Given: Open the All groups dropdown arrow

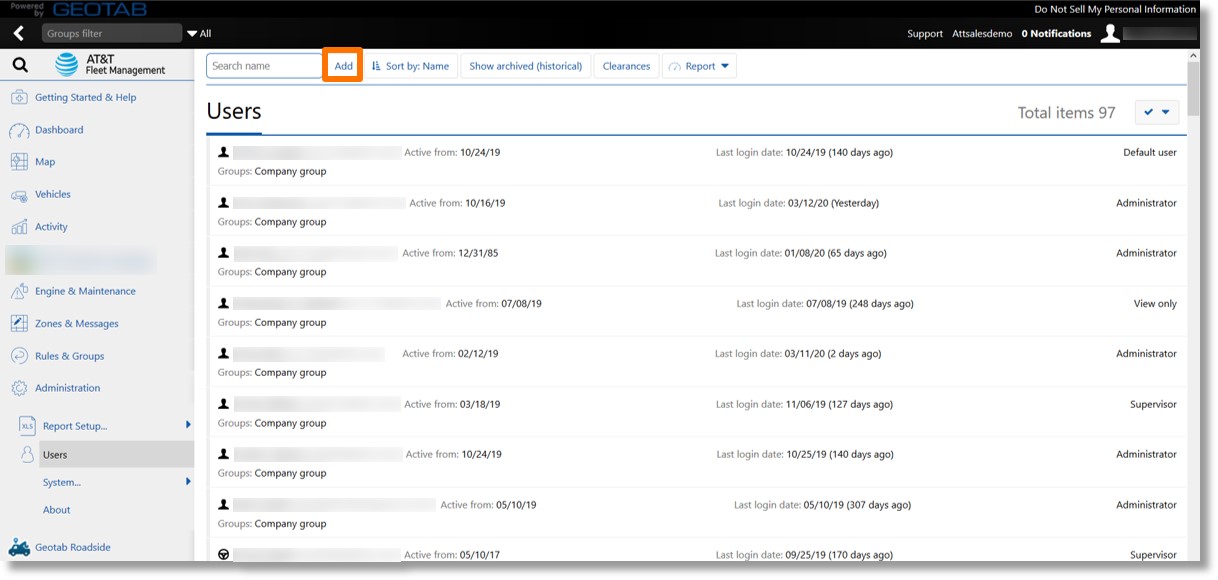Looking at the screenshot, I should [x=192, y=34].
